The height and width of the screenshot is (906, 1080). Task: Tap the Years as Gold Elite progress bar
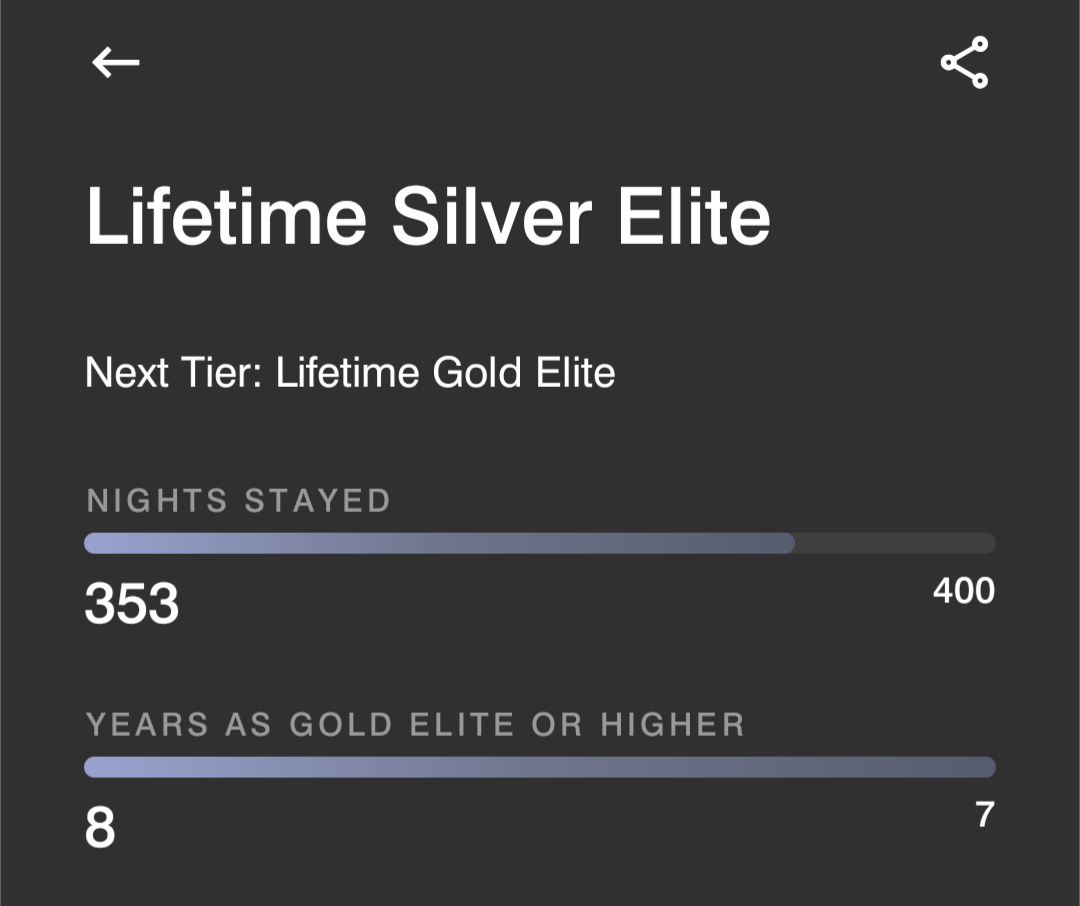(x=540, y=767)
